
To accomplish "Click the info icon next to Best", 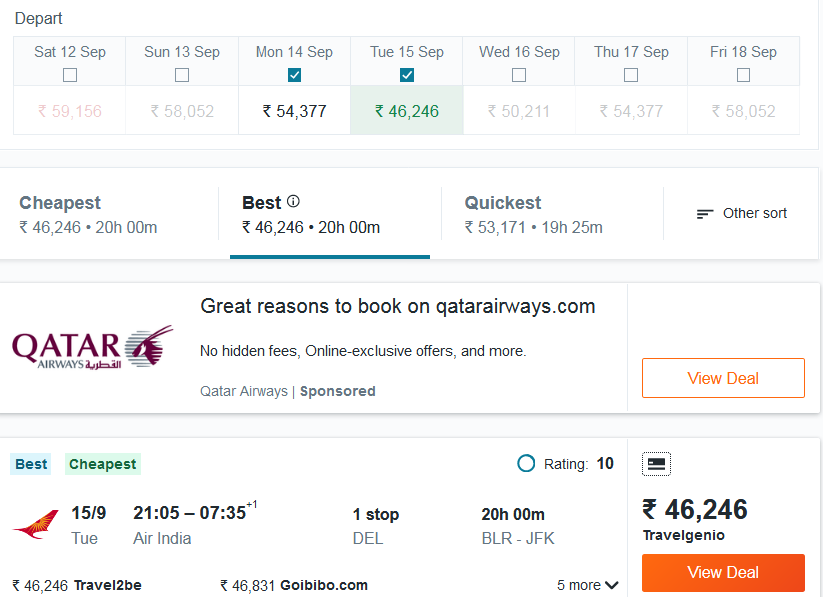I will point(293,201).
